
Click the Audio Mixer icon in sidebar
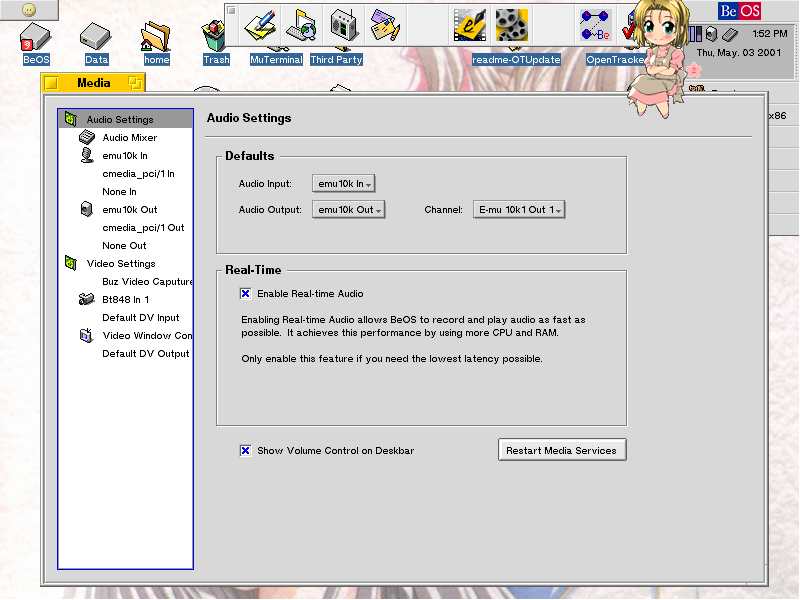click(x=87, y=137)
